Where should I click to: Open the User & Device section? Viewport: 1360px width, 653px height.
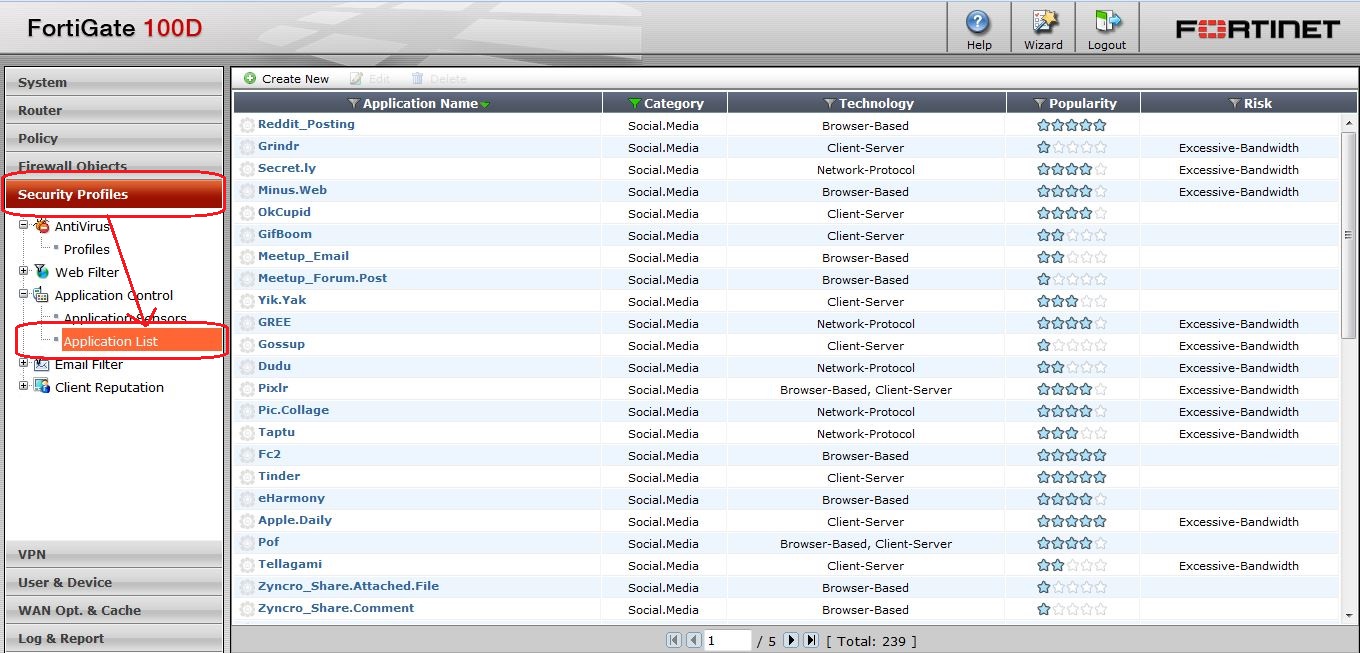click(114, 582)
